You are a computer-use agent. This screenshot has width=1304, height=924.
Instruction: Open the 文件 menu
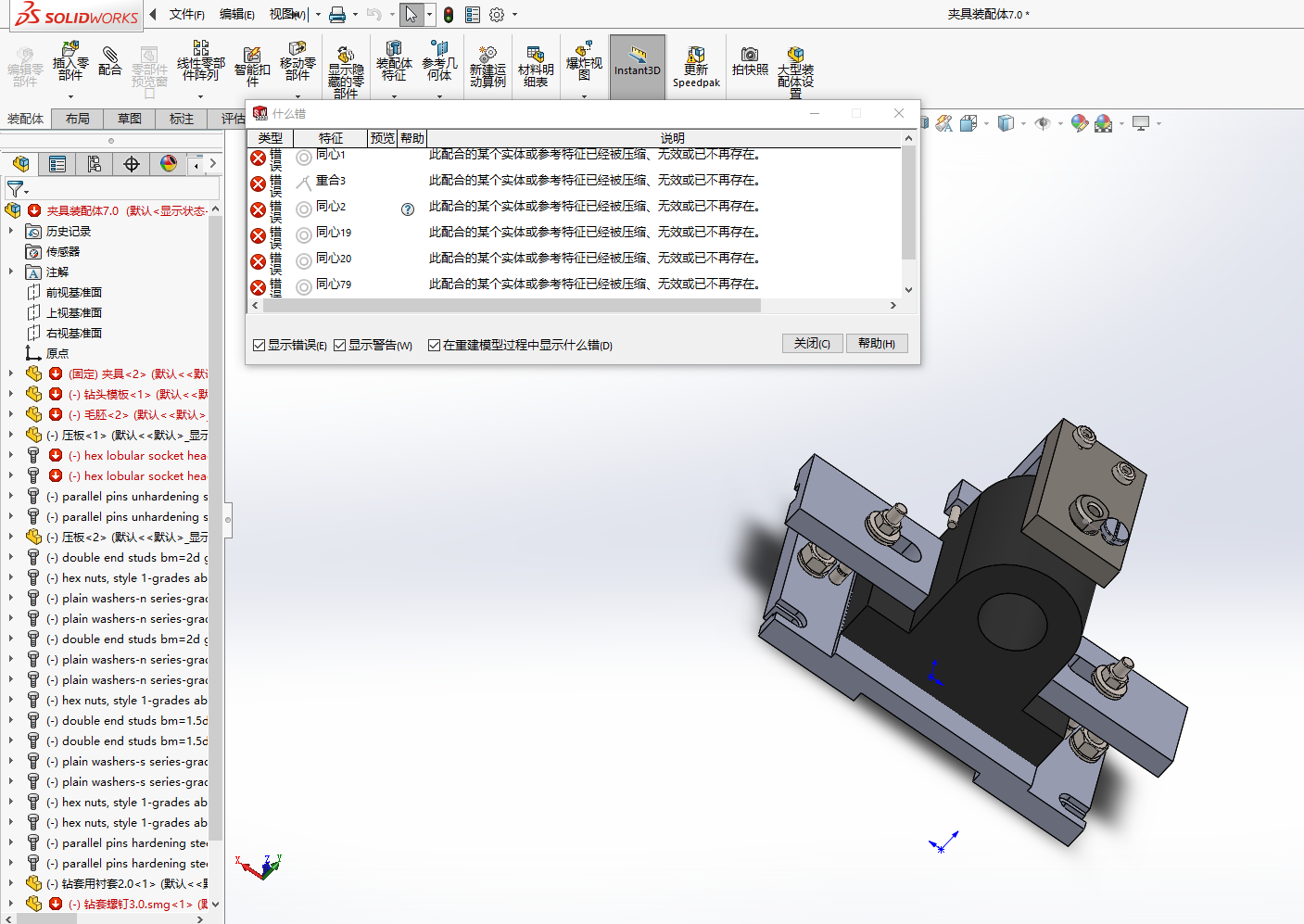(x=187, y=14)
